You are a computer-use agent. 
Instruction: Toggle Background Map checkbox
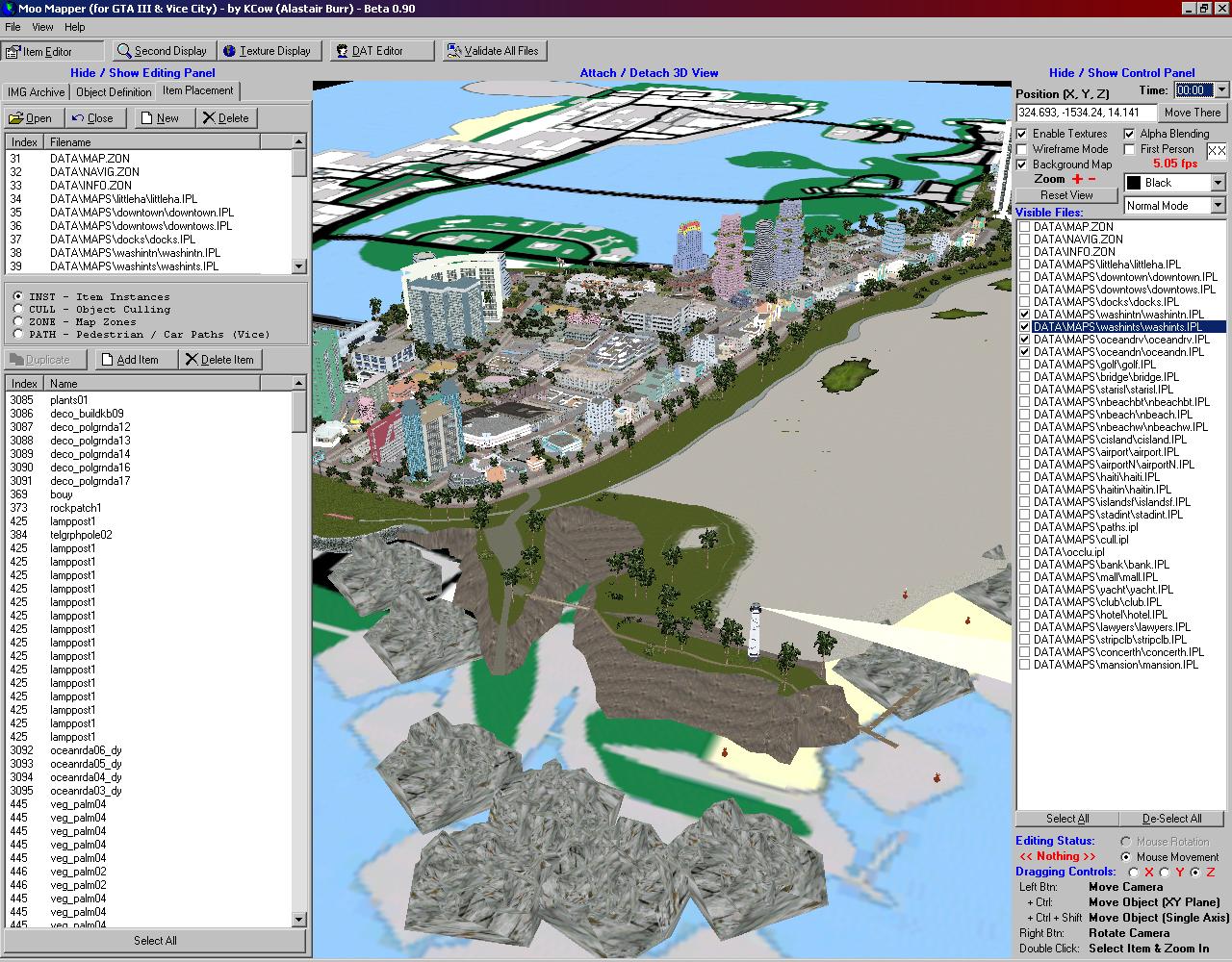pyautogui.click(x=1022, y=165)
